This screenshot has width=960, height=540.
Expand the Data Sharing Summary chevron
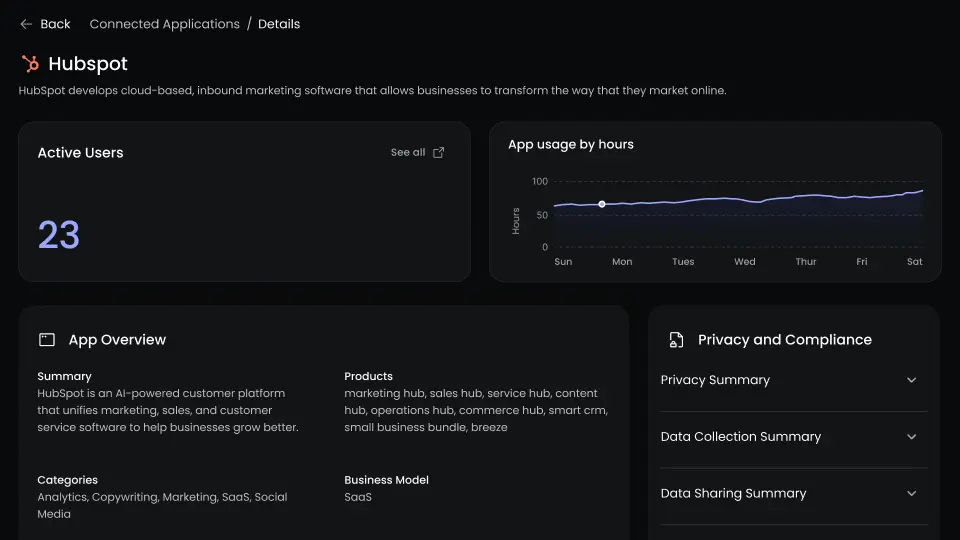pos(911,493)
